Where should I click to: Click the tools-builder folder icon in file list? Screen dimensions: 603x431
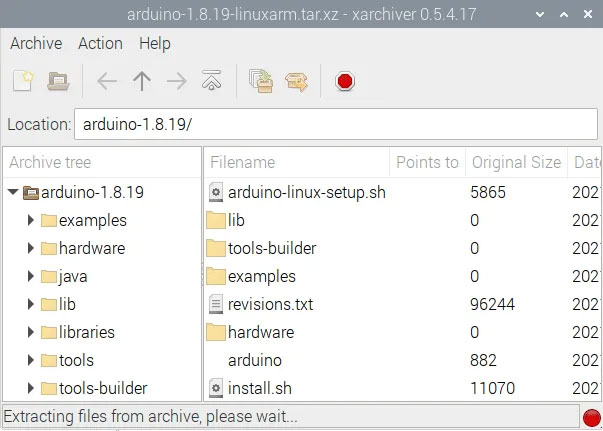coord(216,248)
